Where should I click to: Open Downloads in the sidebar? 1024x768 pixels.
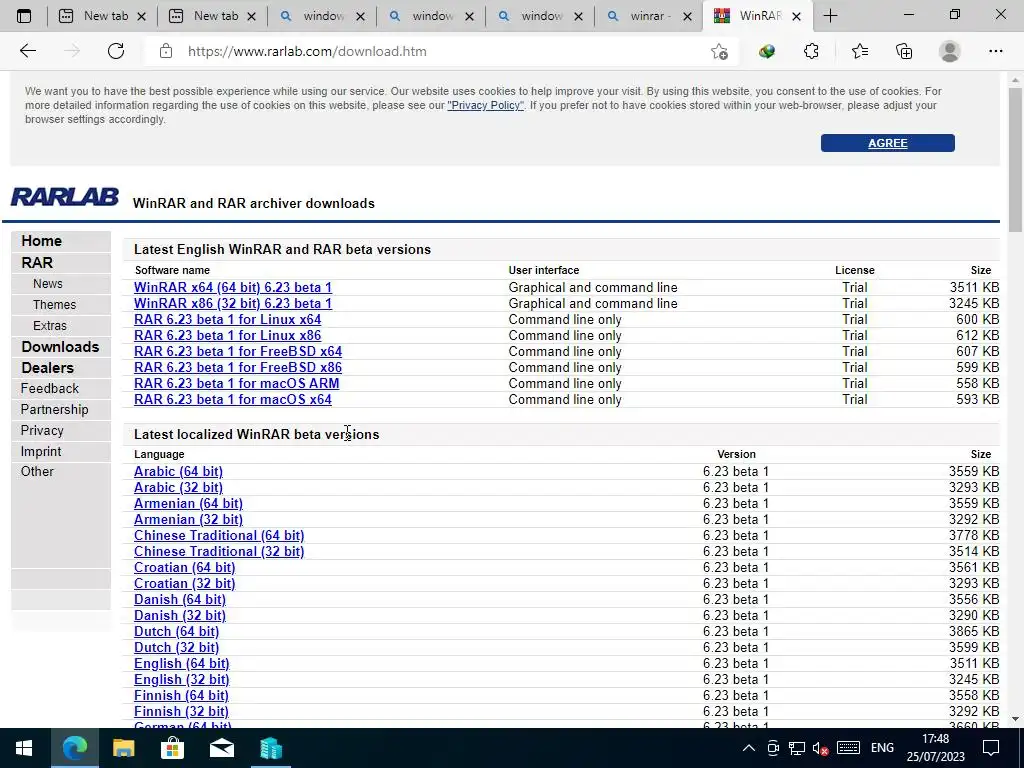coord(60,347)
